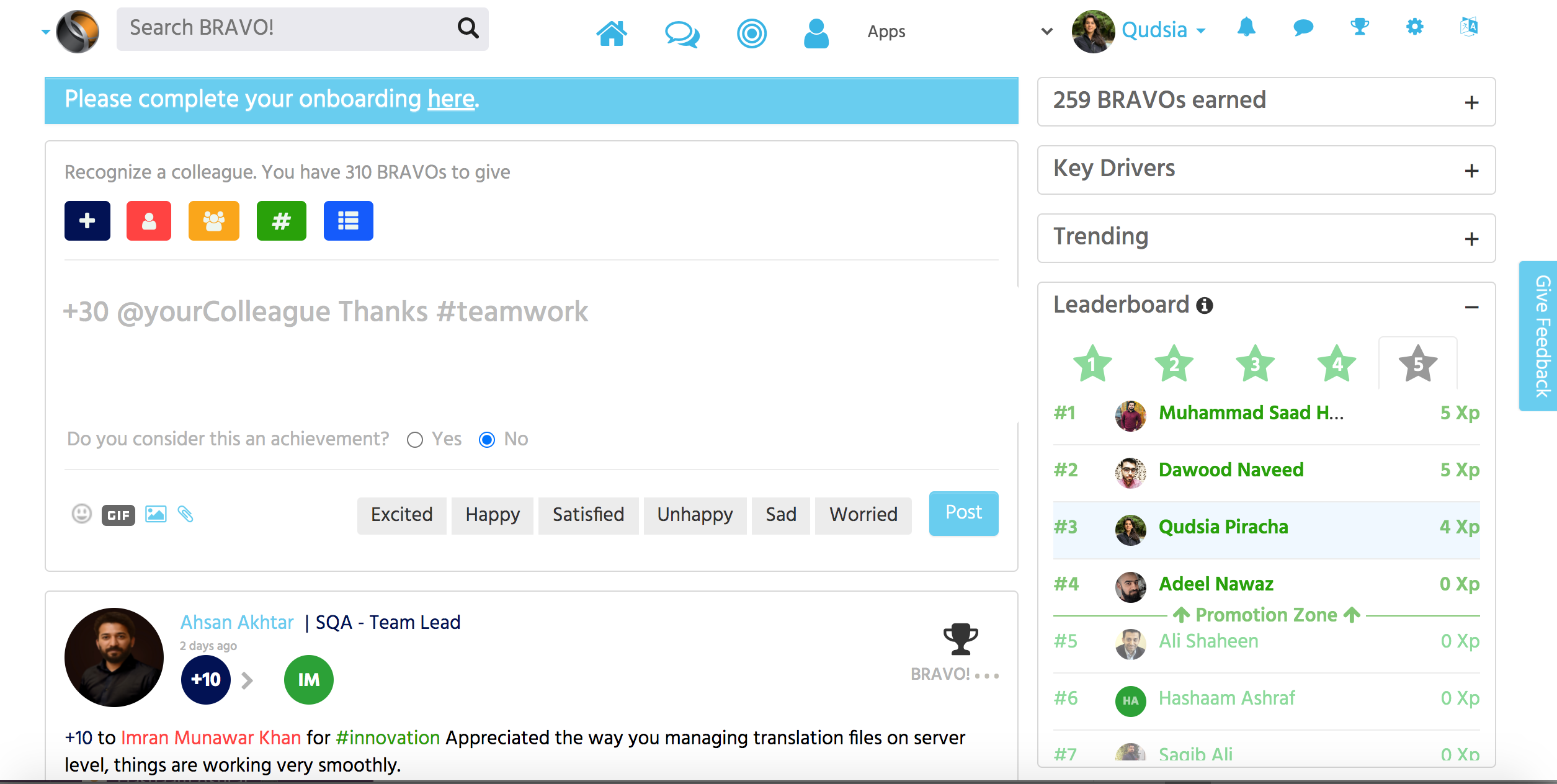Open Adeel Nawaz on leaderboard
Screen dimensions: 1557x784
(x=1216, y=584)
